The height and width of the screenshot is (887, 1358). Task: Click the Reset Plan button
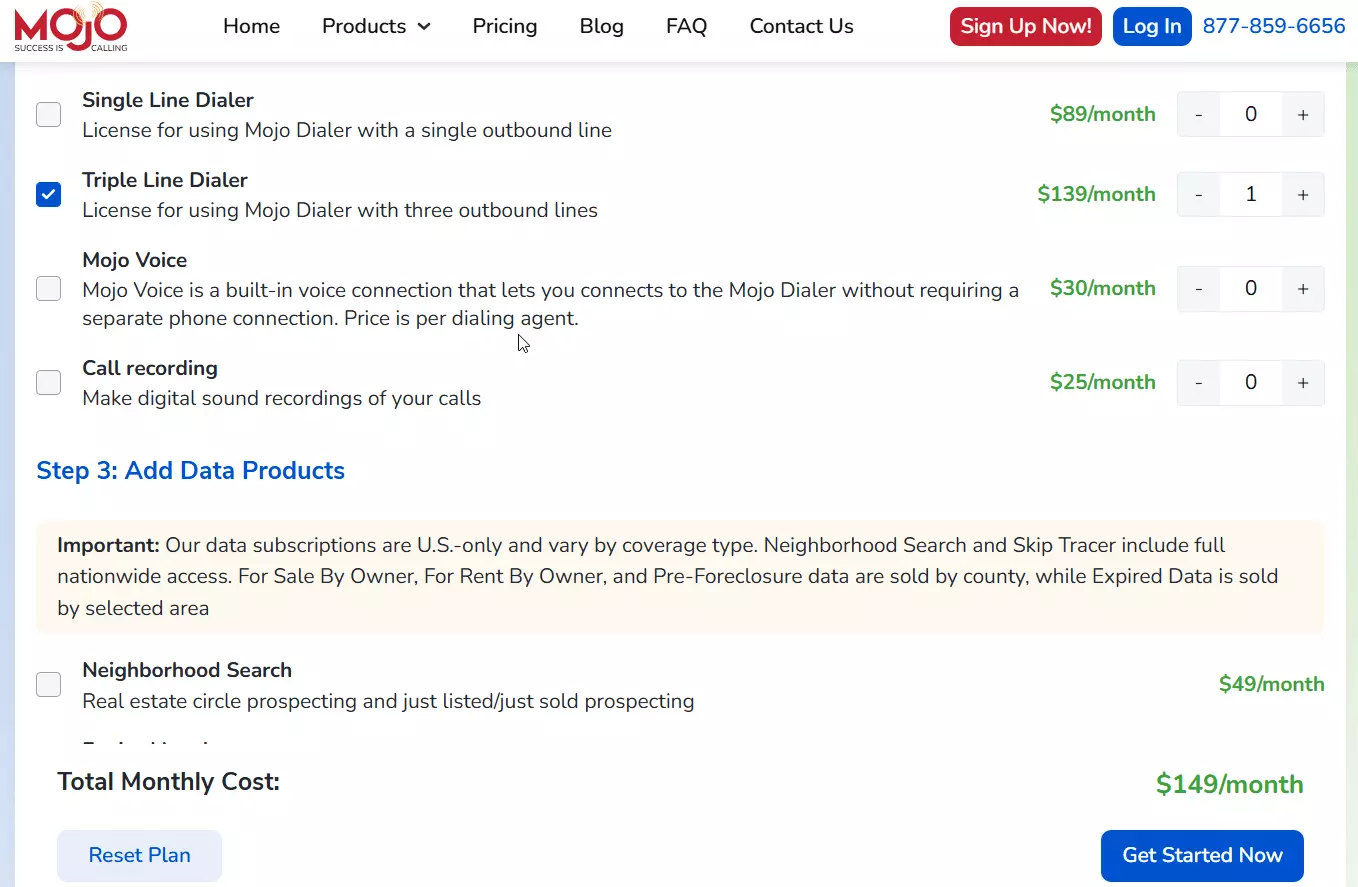[x=139, y=856]
